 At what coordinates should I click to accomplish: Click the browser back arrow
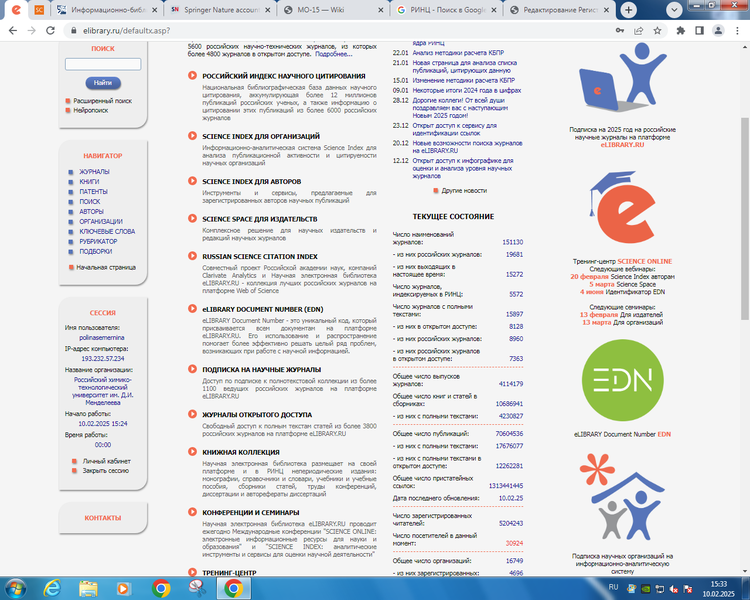click(11, 31)
